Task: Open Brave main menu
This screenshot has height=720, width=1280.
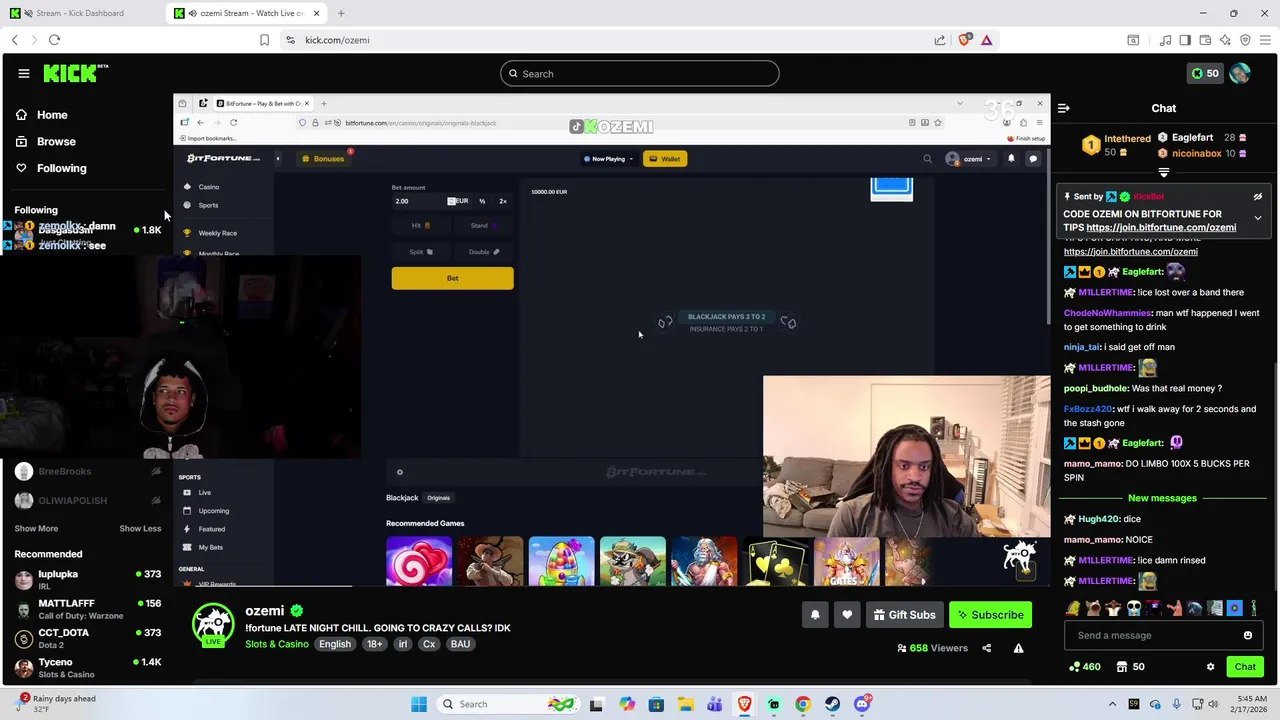Action: tap(1265, 40)
